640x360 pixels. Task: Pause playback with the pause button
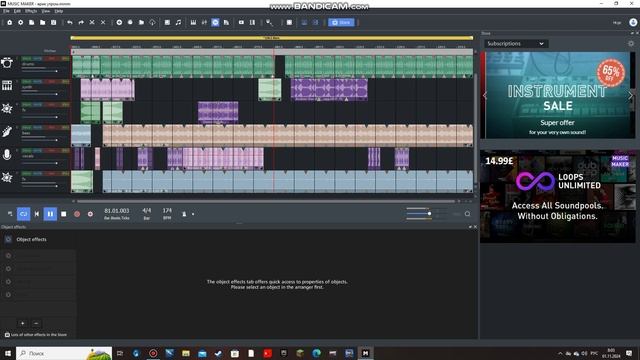(50, 214)
